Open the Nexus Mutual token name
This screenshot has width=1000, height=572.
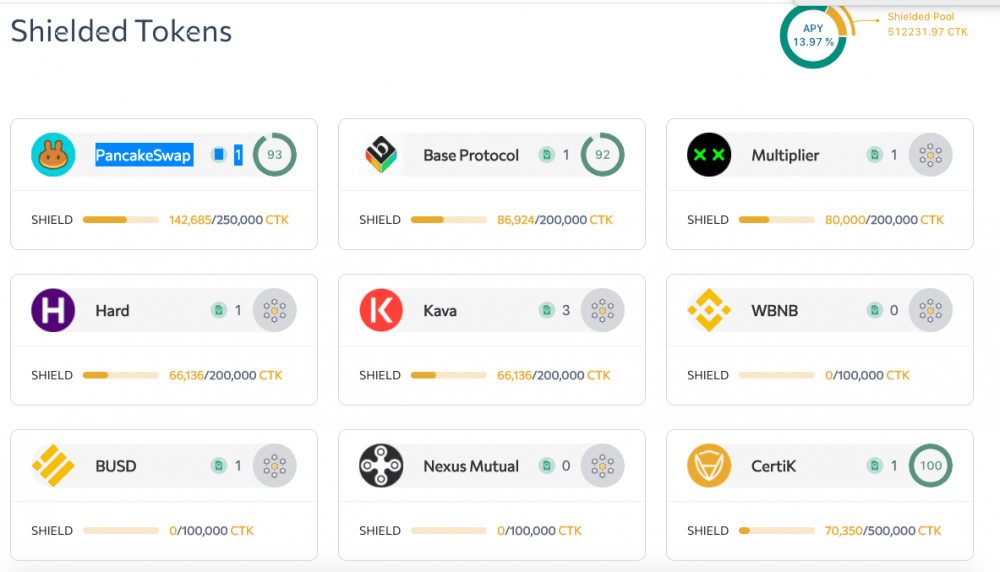coord(471,466)
